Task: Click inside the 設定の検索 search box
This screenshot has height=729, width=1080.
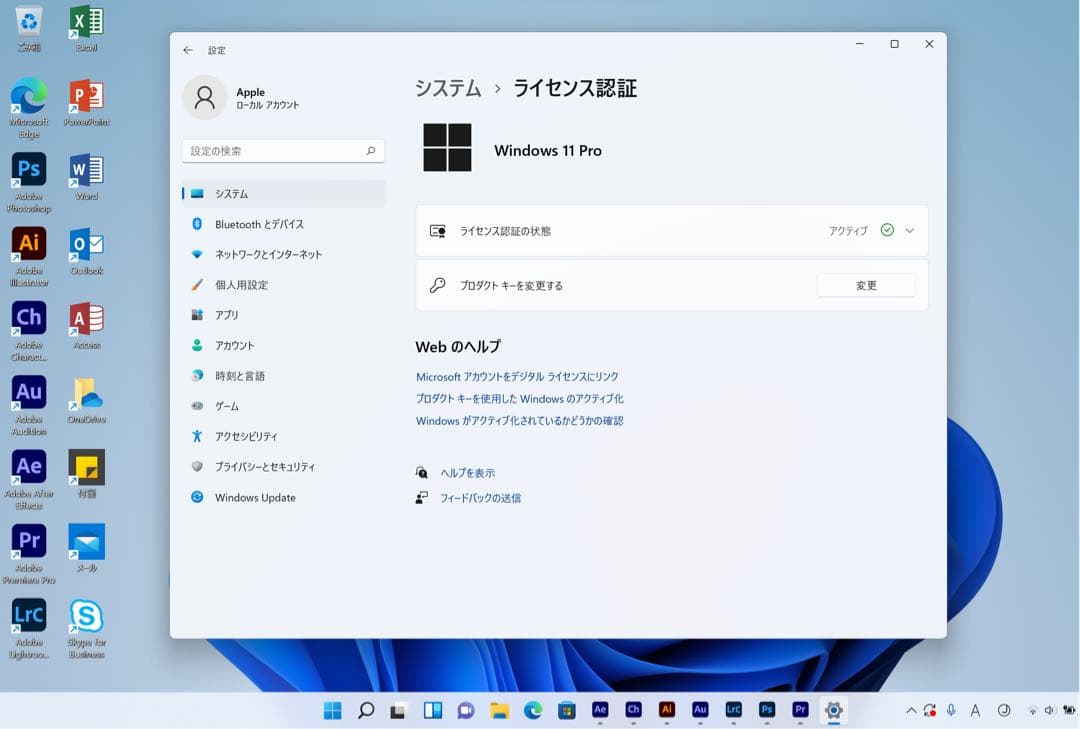Action: [x=283, y=150]
